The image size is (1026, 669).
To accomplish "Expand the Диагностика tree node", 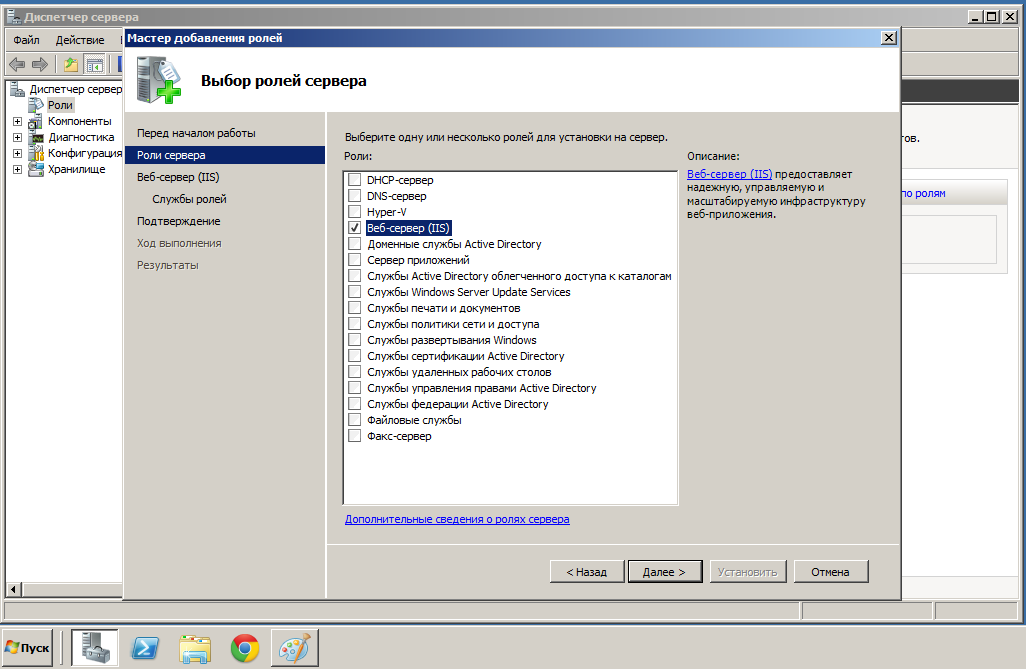I will click(x=17, y=137).
